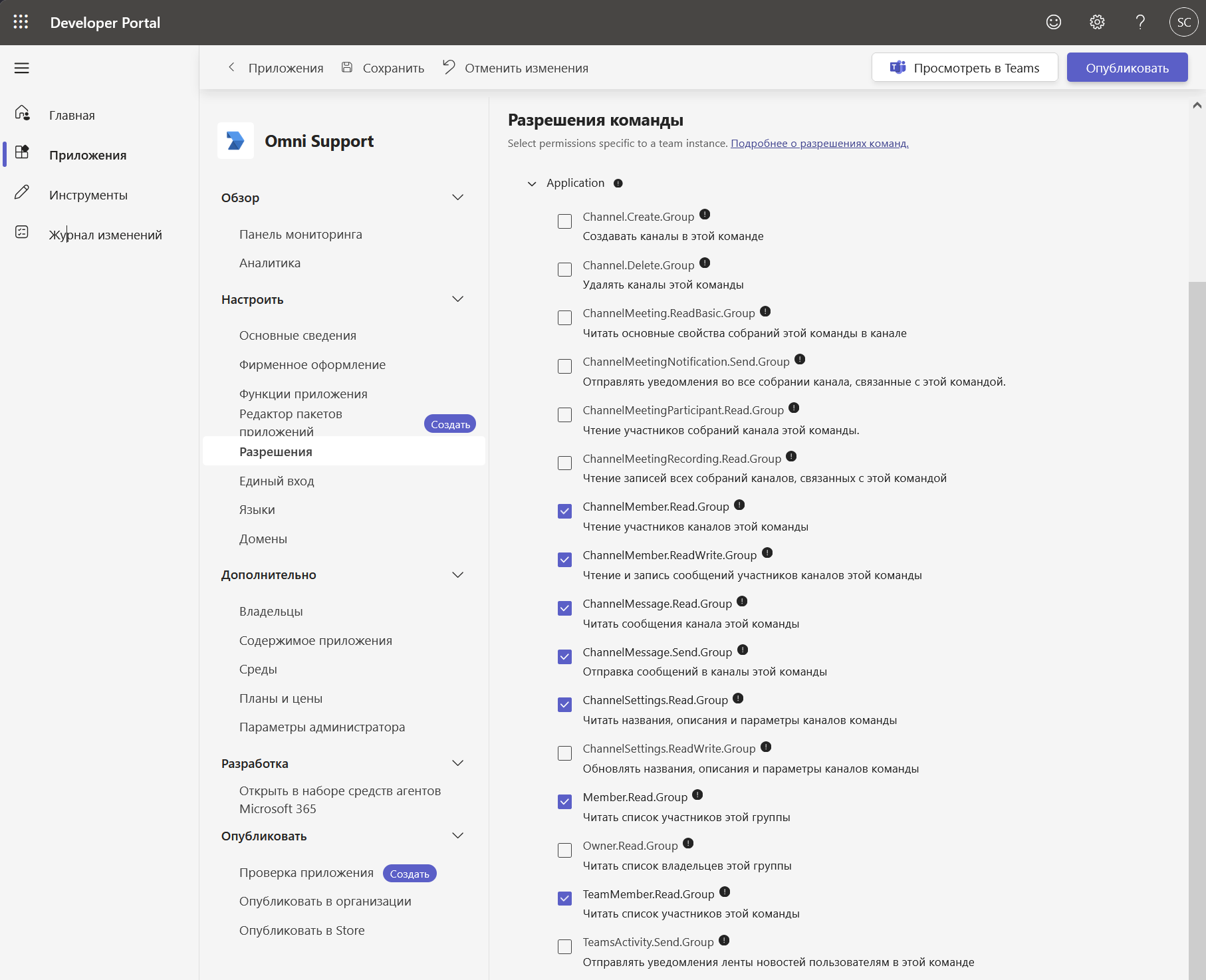Click the feedback smiley icon

1054,22
